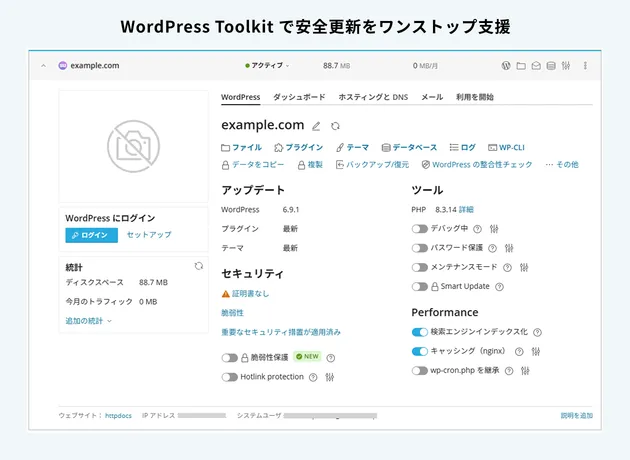630x460 pixels.
Task: Switch to the ダッシュボード tab
Action: tap(299, 97)
